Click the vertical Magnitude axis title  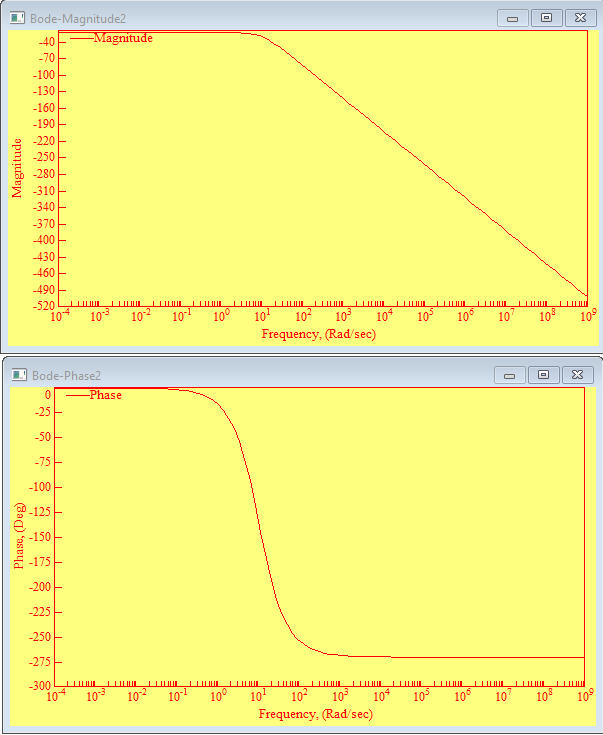[x=17, y=168]
